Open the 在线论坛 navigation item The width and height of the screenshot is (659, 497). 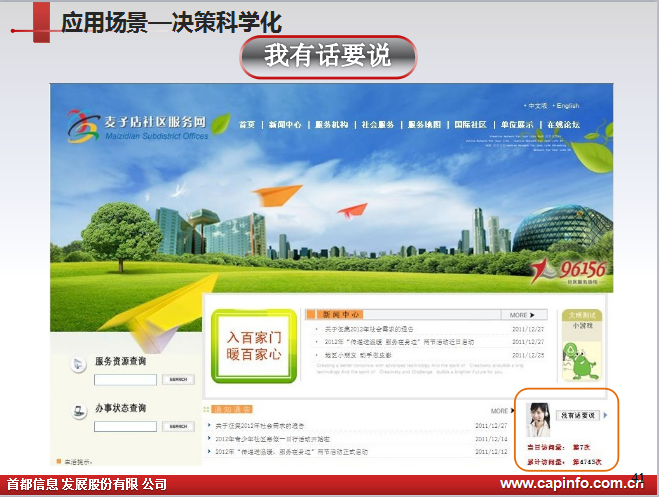563,125
